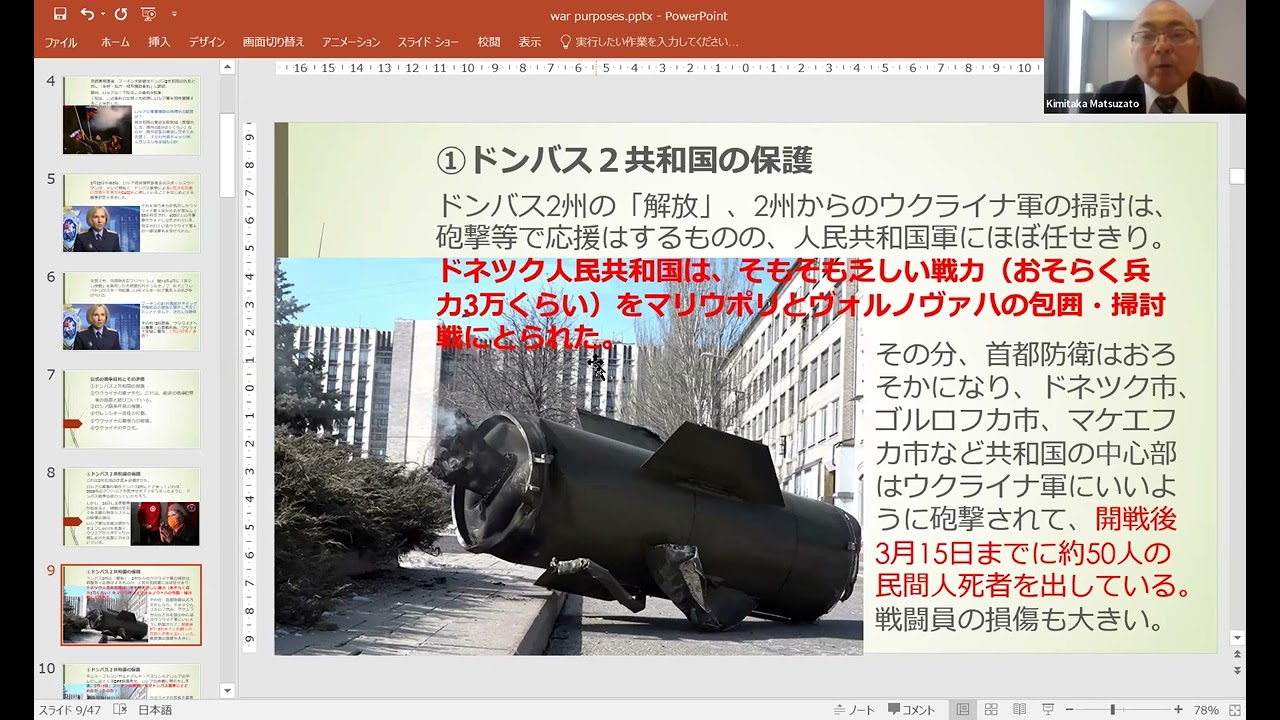Switch to the アニメーション ribbon tab
Image resolution: width=1280 pixels, height=720 pixels.
tap(351, 42)
